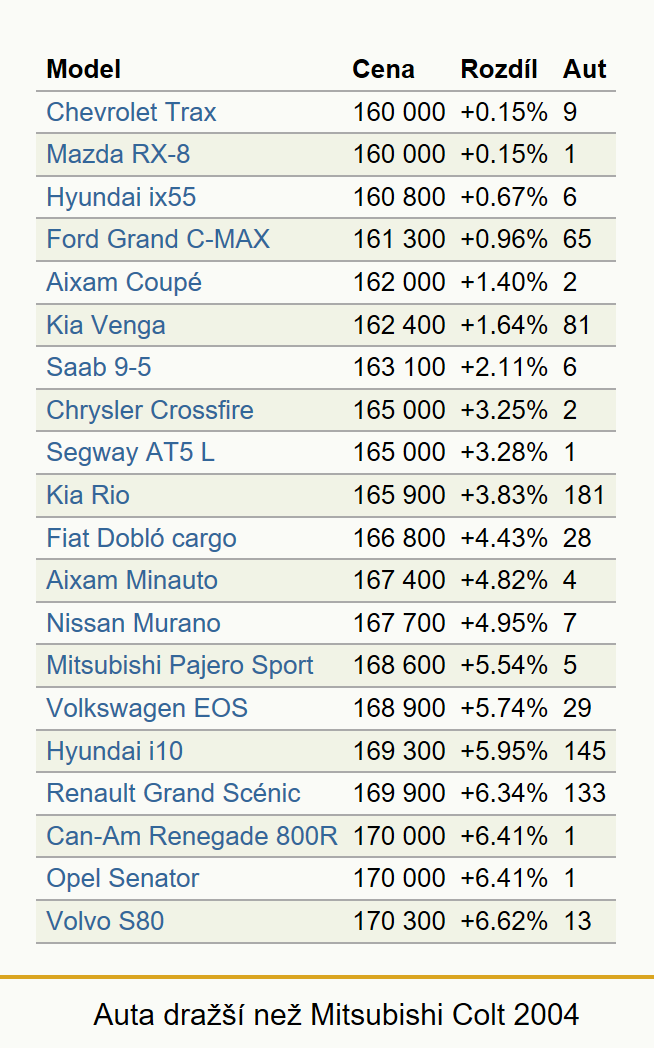Open the Mazda RX-8 link
Screen dimensions: 654x1048
118,154
